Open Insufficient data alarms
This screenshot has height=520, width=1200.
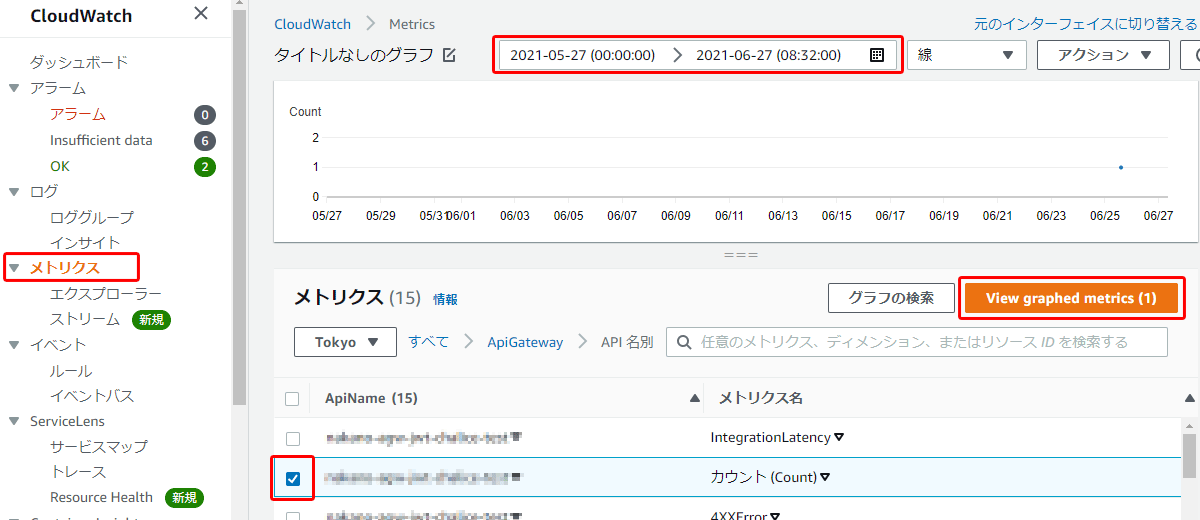(101, 140)
